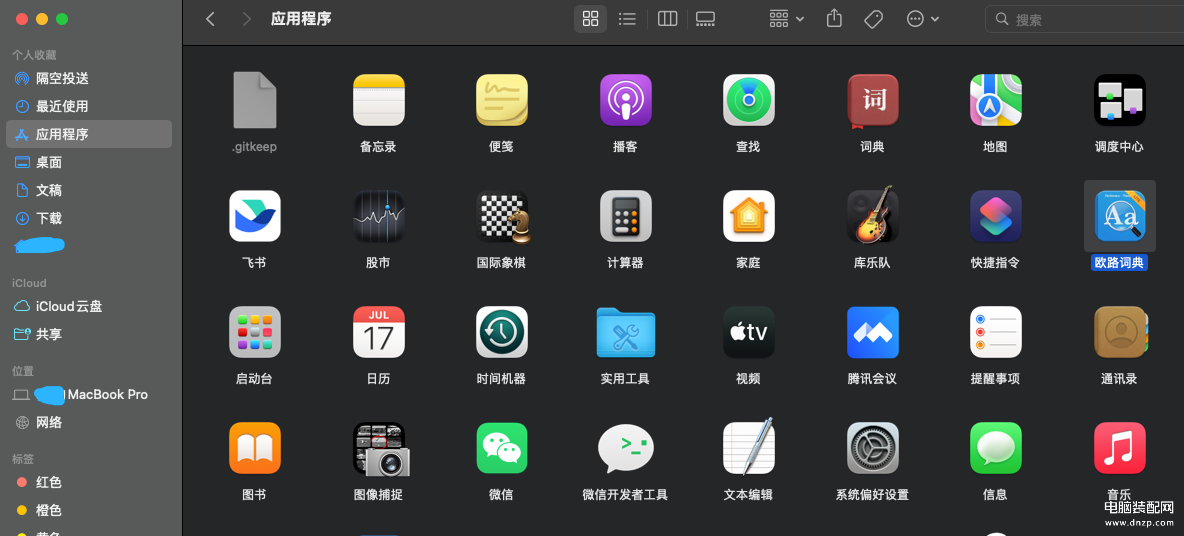The image size is (1184, 536).
Task: Open the 快捷指令 Shortcuts app icon
Action: tap(995, 216)
